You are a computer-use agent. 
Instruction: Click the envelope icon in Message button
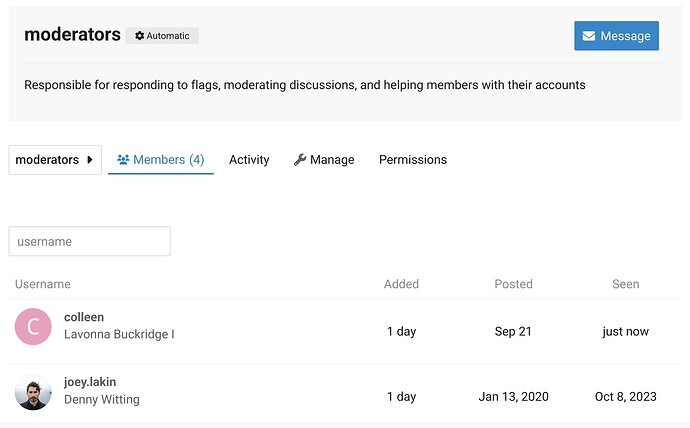pyautogui.click(x=589, y=36)
